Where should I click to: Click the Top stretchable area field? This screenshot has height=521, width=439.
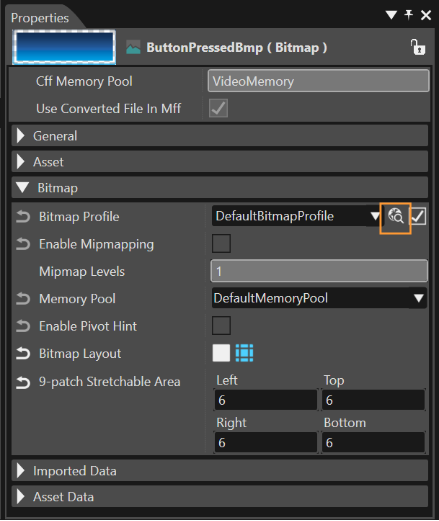(374, 400)
